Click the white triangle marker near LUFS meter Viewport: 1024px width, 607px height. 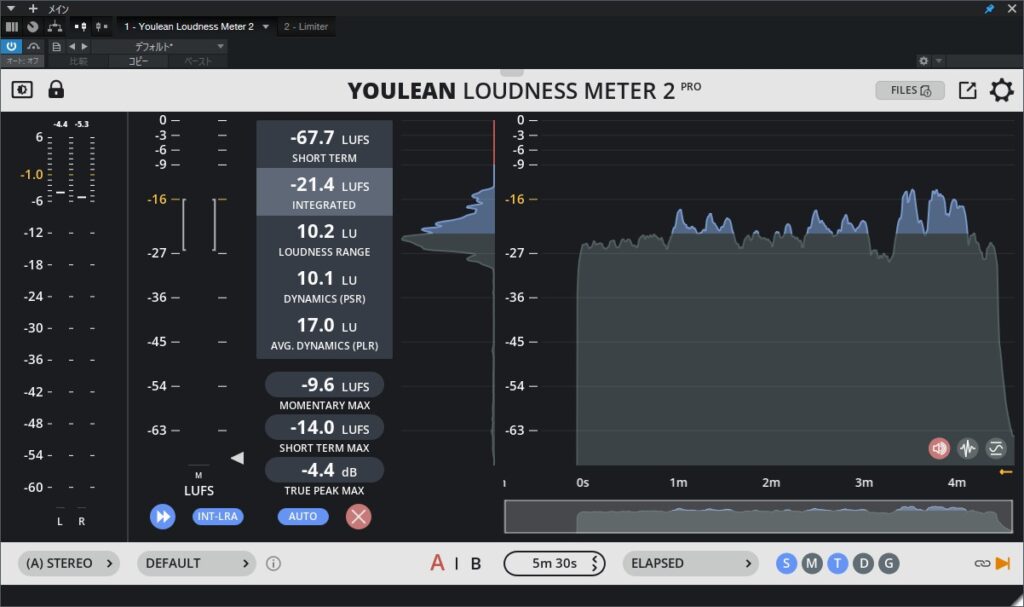coord(238,458)
